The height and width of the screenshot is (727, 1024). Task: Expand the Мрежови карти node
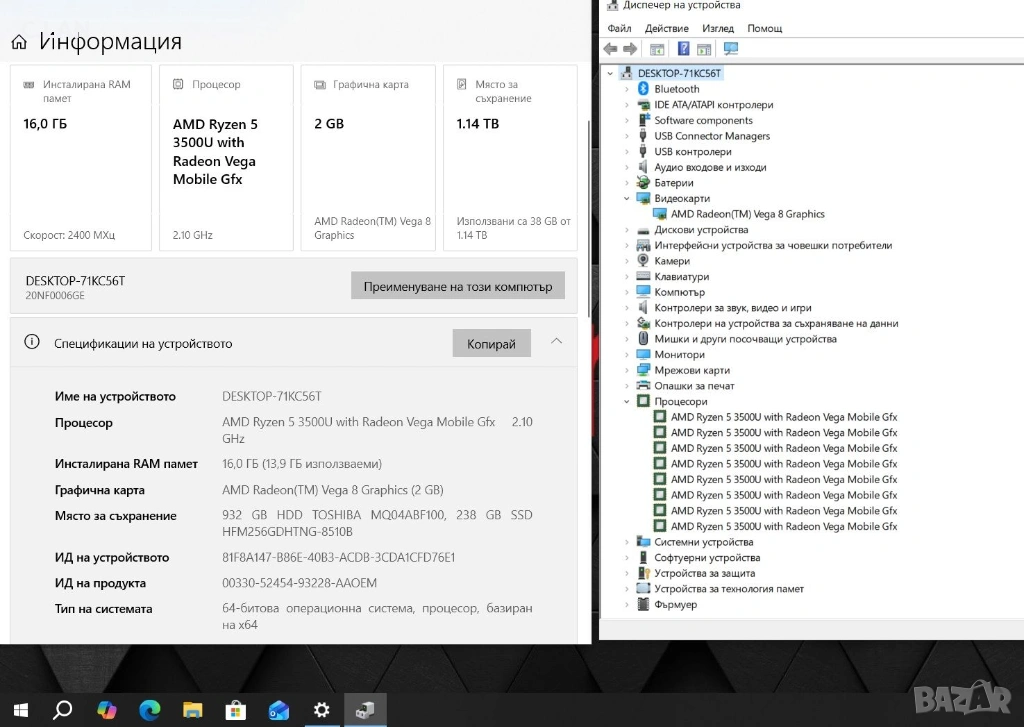coord(627,370)
